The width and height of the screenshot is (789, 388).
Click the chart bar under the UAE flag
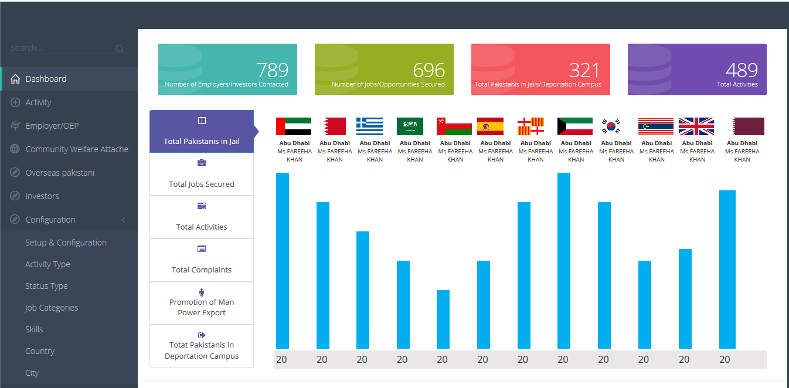(x=282, y=261)
